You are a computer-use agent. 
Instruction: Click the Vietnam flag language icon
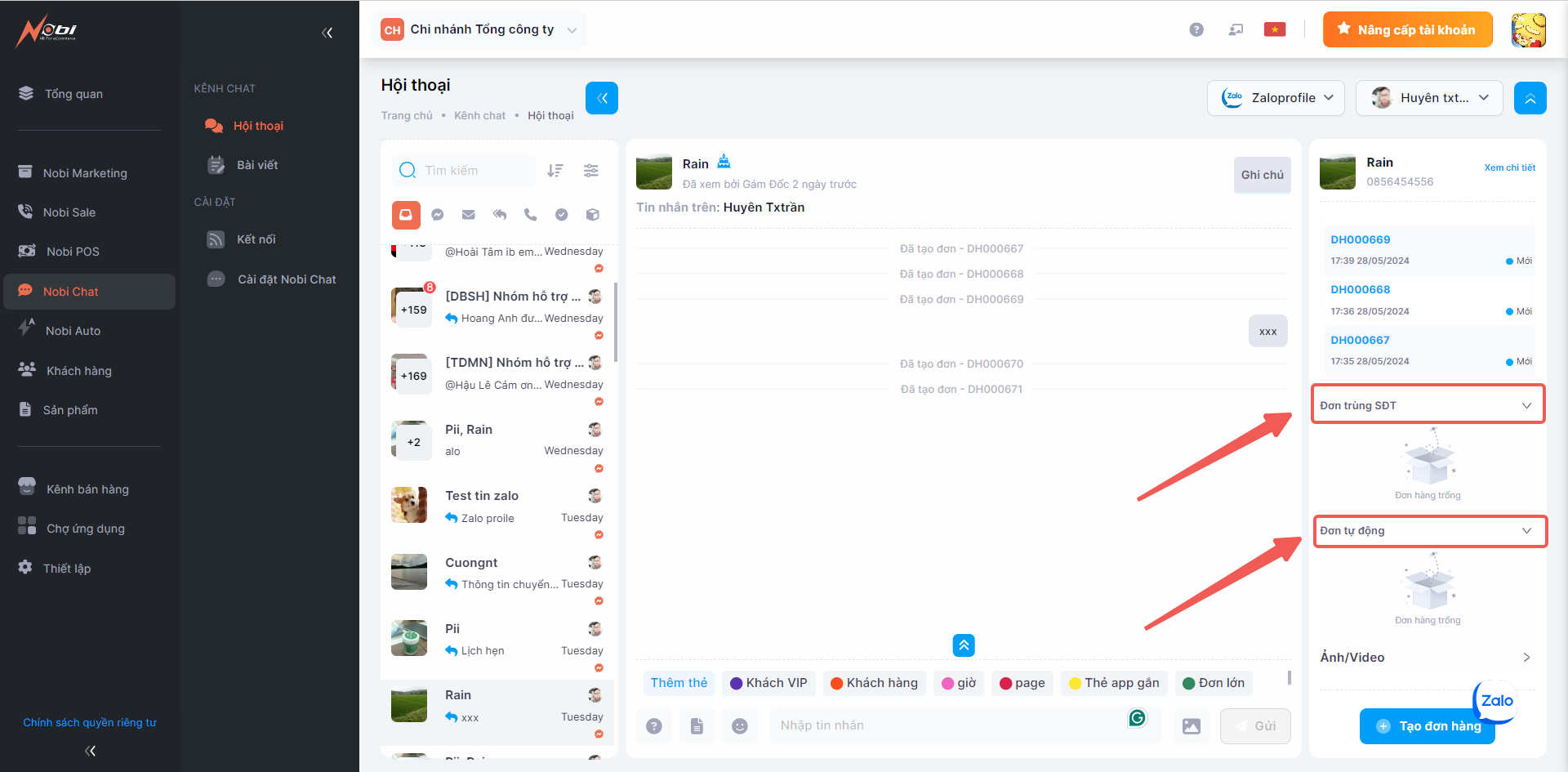pos(1275,30)
